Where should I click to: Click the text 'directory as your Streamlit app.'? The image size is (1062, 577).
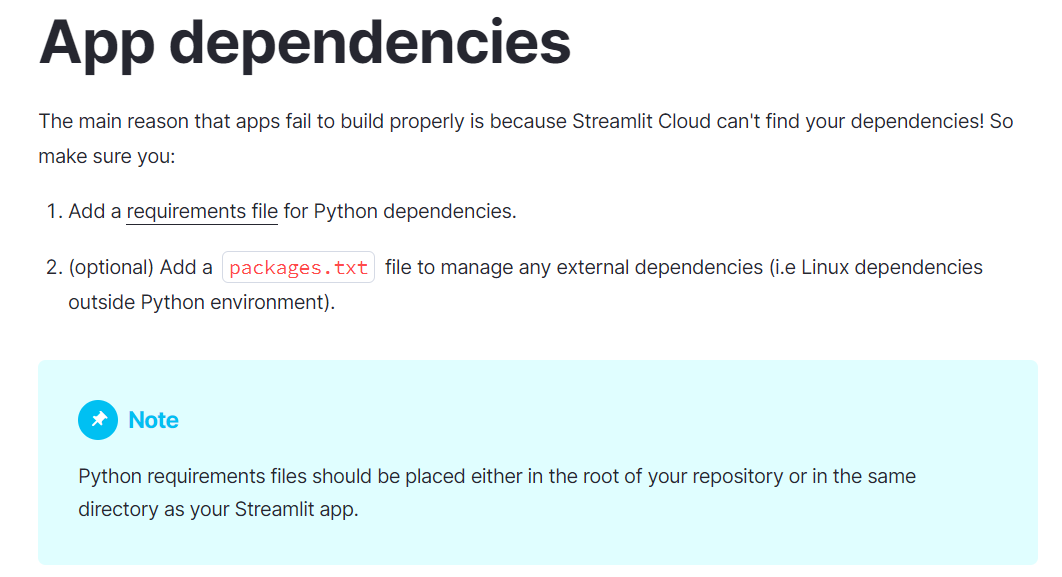click(218, 509)
